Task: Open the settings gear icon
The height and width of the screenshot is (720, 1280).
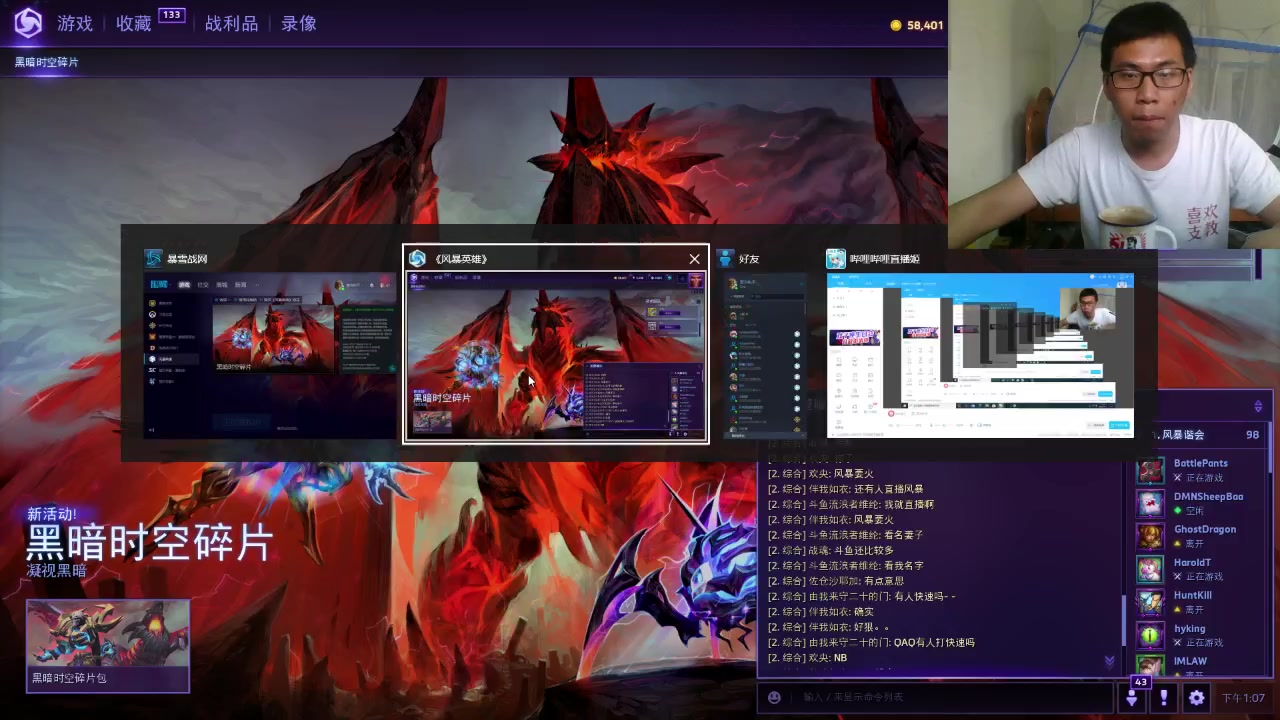Action: (x=1196, y=697)
